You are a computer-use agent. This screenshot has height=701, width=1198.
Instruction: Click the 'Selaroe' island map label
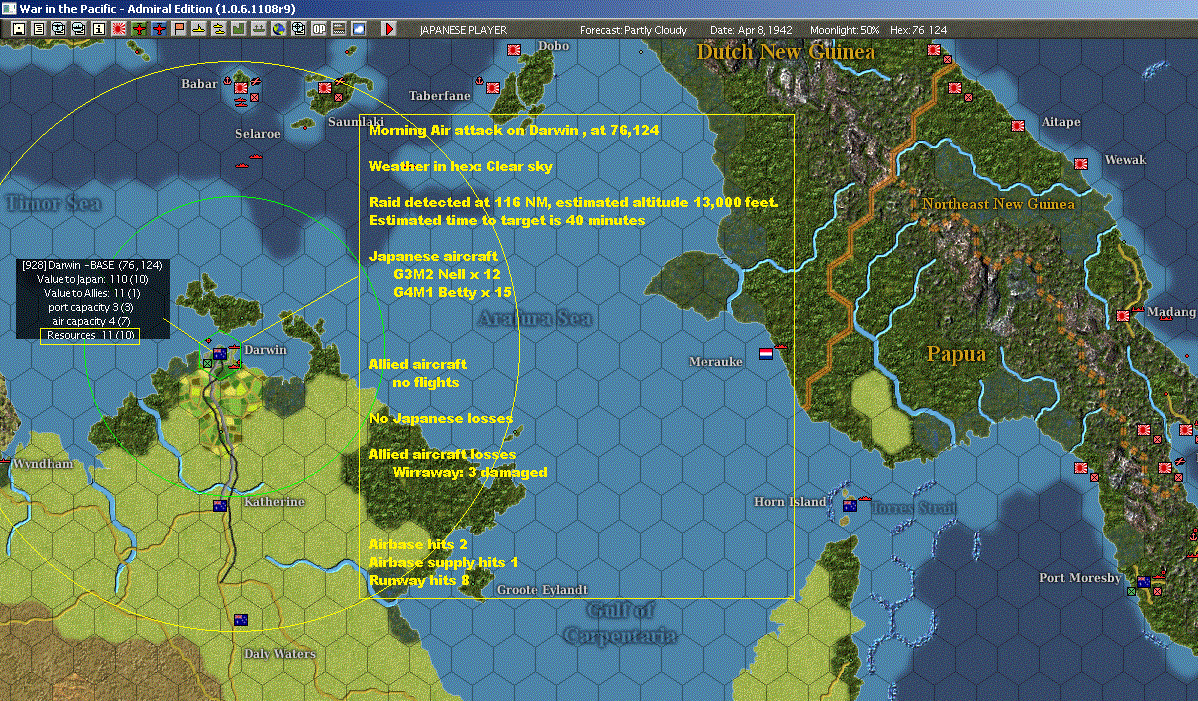257,134
